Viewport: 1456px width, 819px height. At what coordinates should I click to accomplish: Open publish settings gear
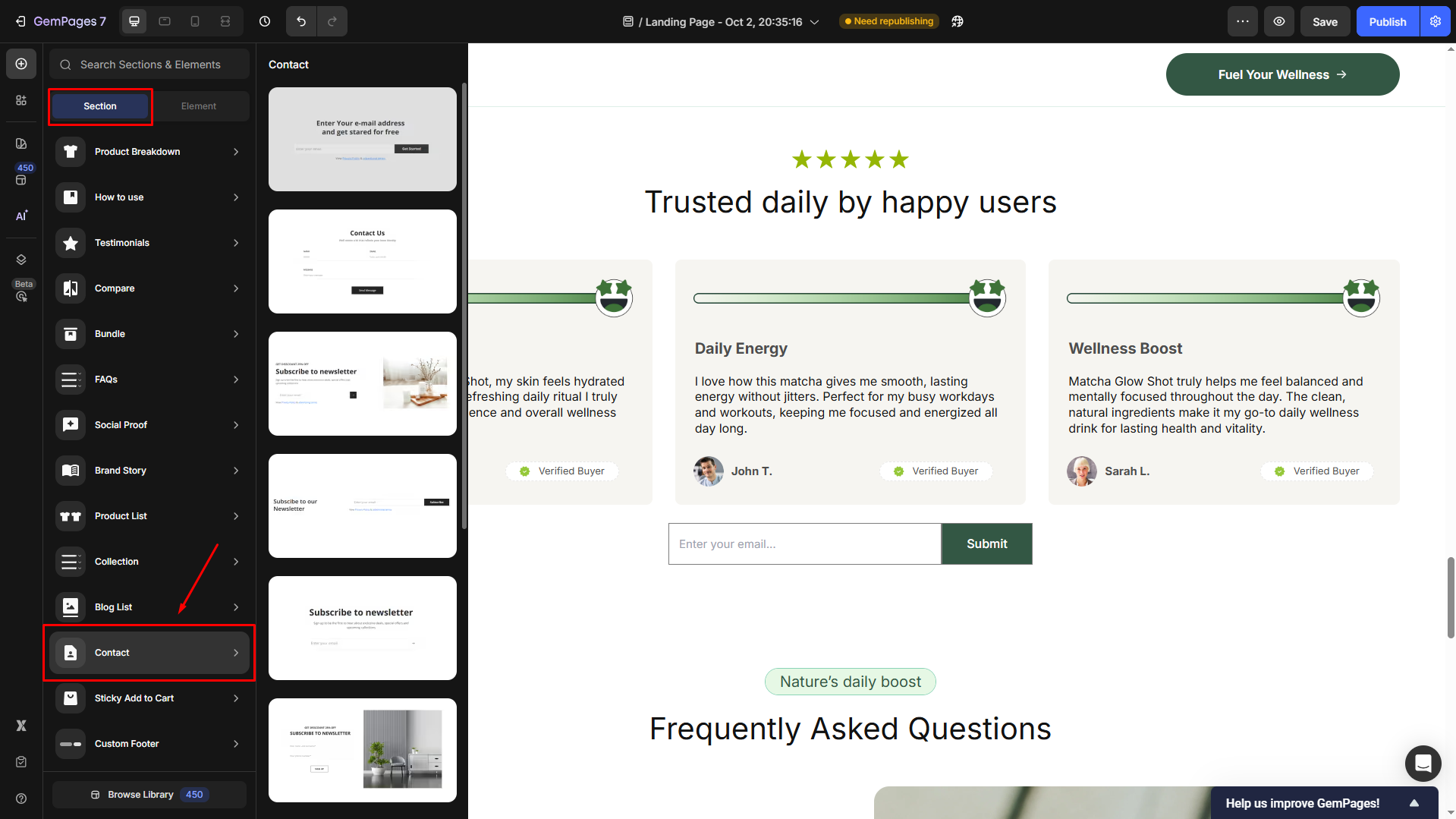[1436, 21]
